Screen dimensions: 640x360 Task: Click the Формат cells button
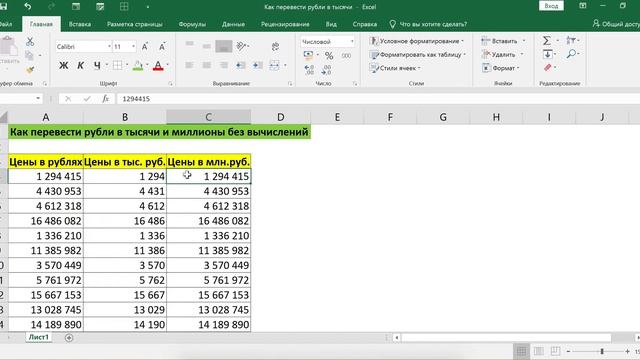click(501, 68)
